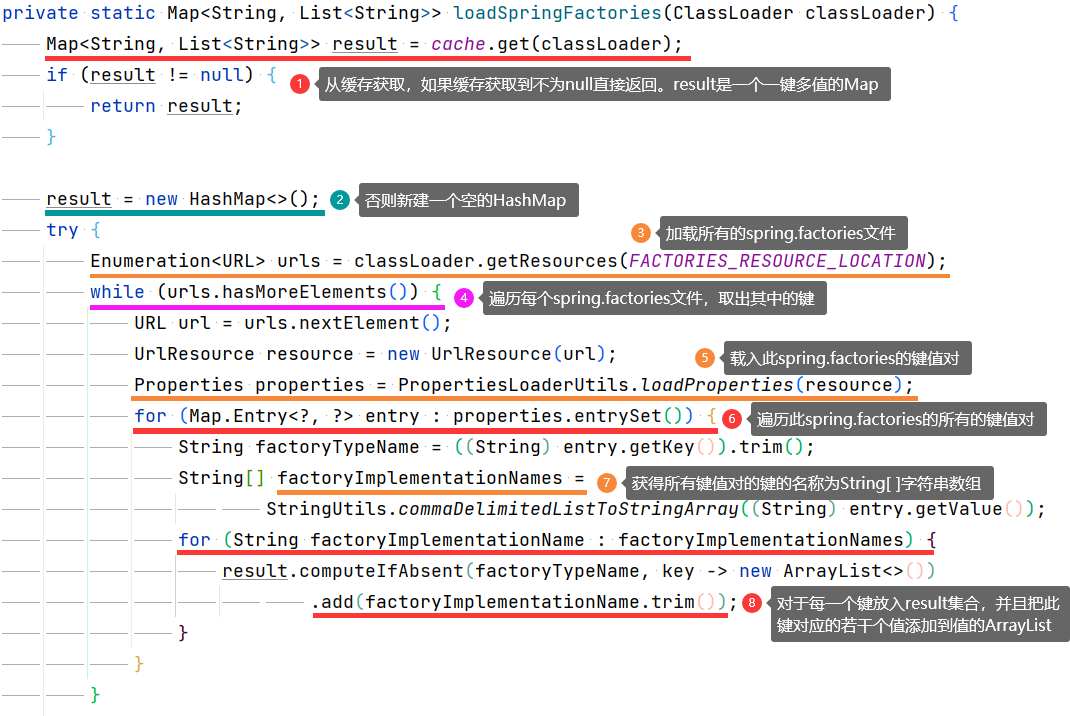Select the orange number 5 badge
Image resolution: width=1070 pixels, height=716 pixels.
click(x=705, y=358)
